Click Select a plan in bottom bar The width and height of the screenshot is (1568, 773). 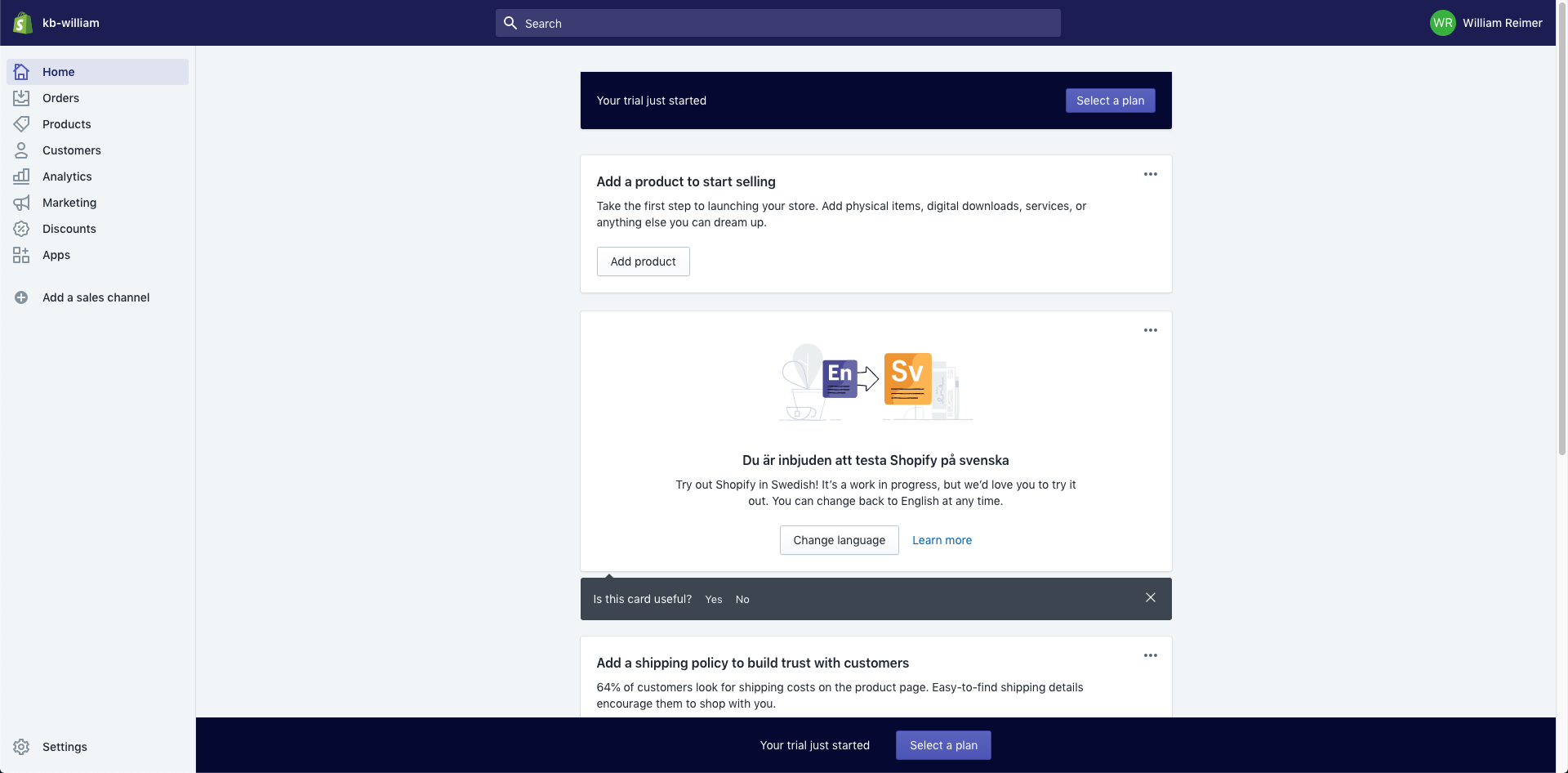(943, 745)
